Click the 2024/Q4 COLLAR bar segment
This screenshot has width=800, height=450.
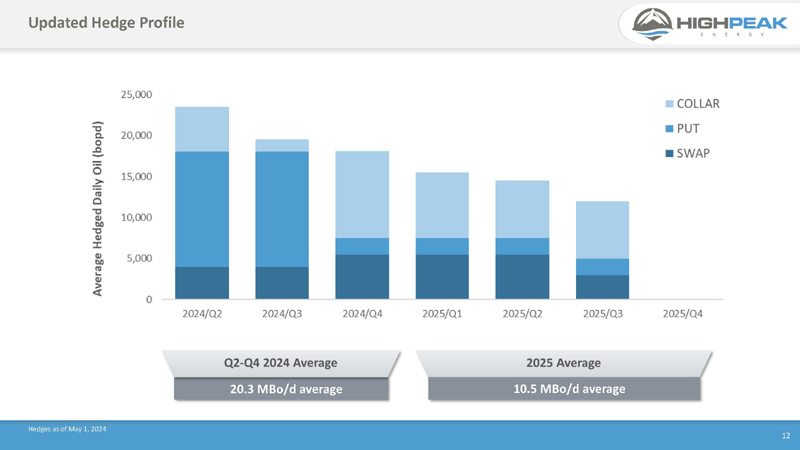(x=362, y=194)
